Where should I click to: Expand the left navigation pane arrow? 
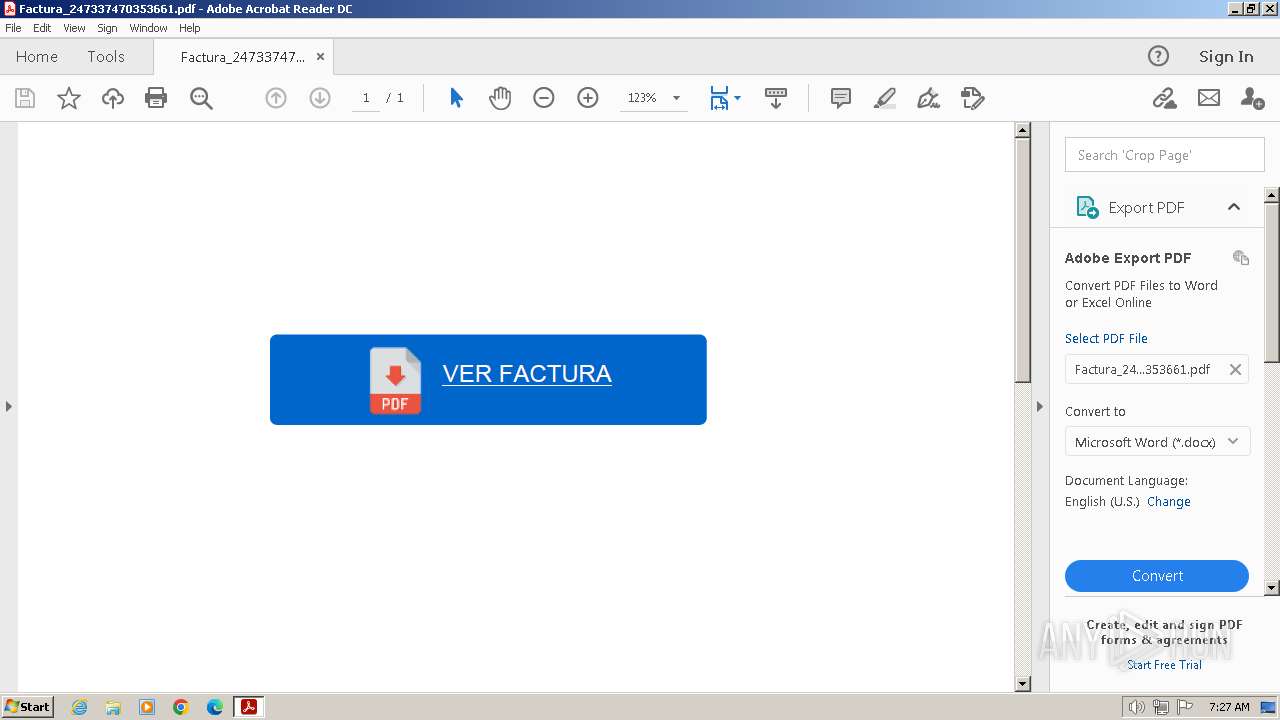click(x=9, y=406)
